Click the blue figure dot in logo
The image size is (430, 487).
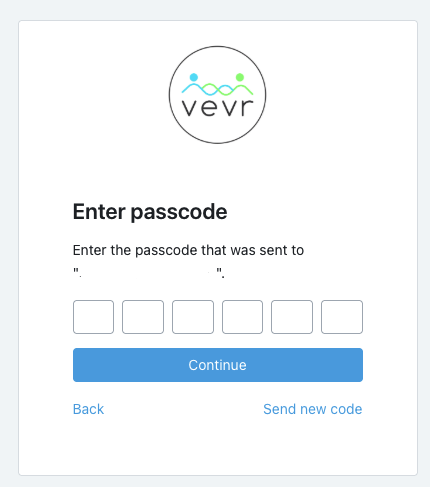click(x=194, y=77)
